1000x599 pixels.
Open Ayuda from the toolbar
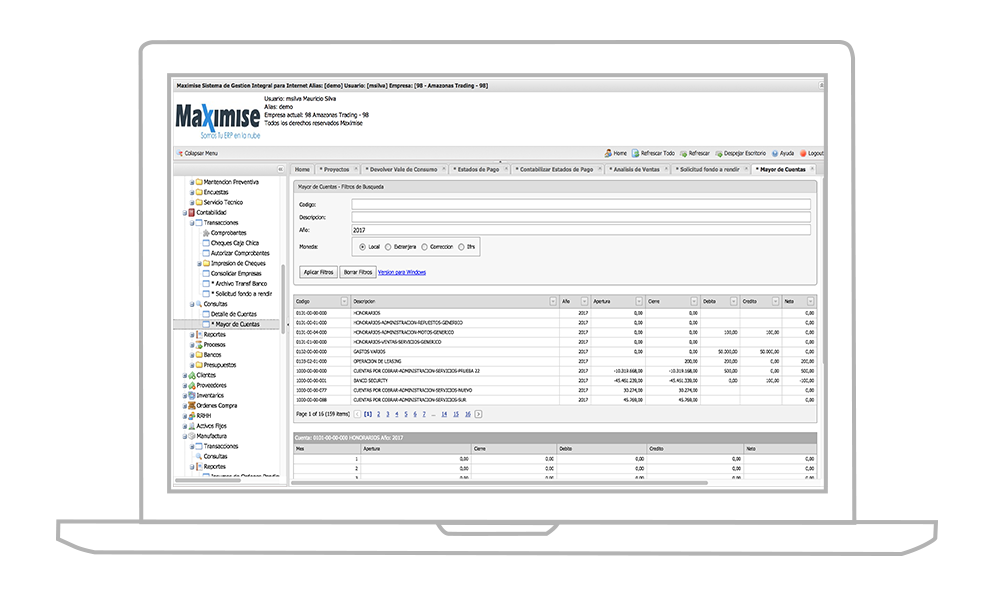point(776,152)
